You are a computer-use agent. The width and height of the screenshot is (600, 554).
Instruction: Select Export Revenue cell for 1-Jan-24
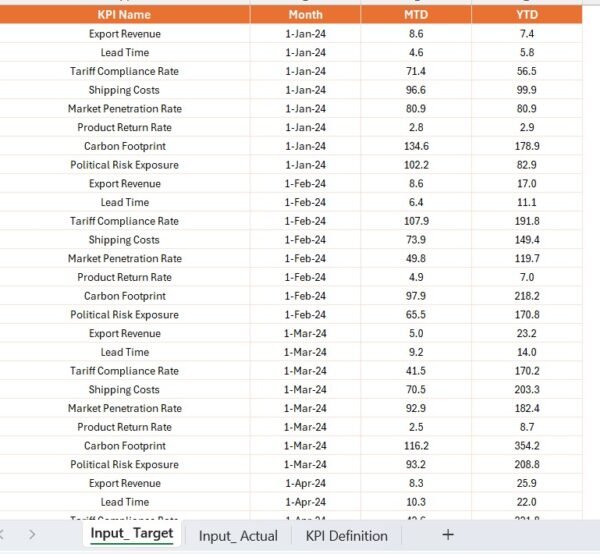pyautogui.click(x=125, y=34)
